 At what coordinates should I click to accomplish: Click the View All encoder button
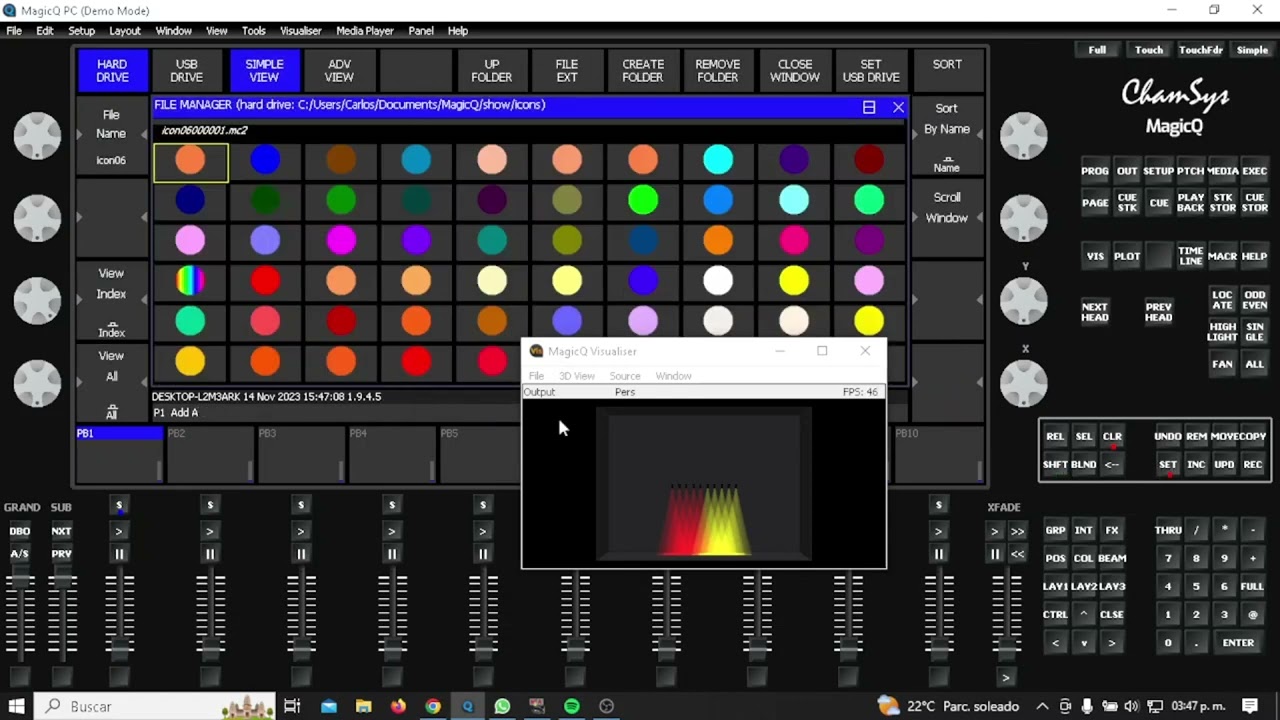pos(112,383)
